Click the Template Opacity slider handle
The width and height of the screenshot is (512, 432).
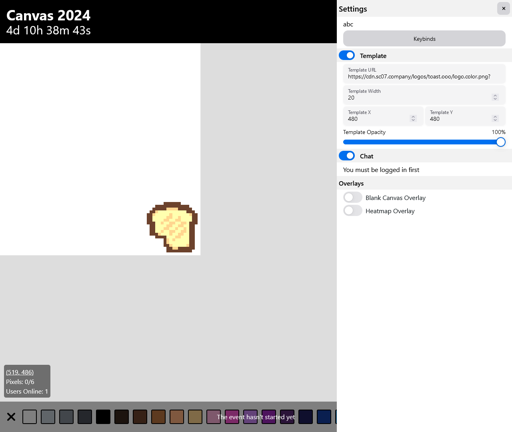pos(500,142)
